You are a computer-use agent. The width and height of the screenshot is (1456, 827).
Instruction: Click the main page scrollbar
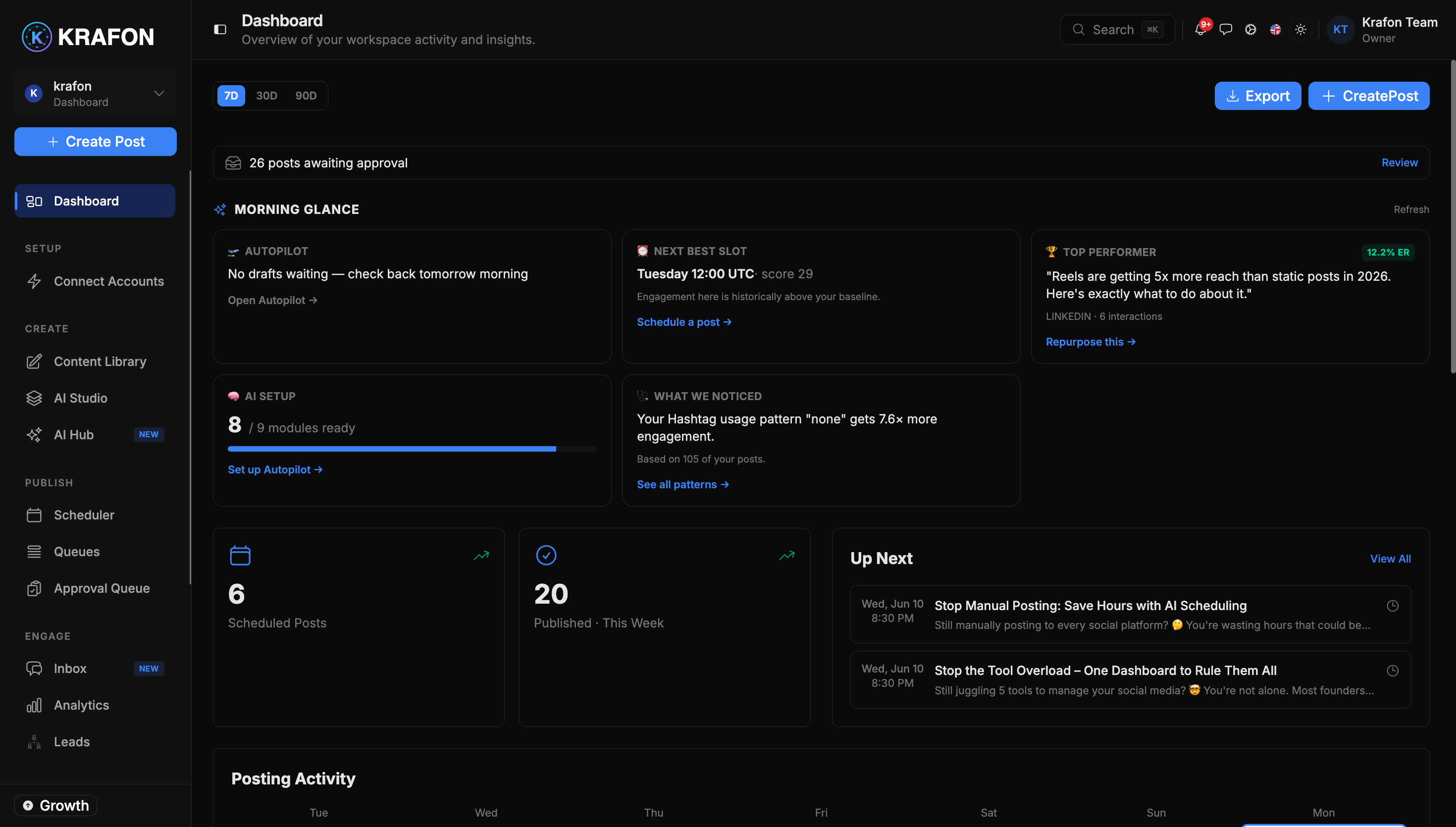click(1453, 216)
